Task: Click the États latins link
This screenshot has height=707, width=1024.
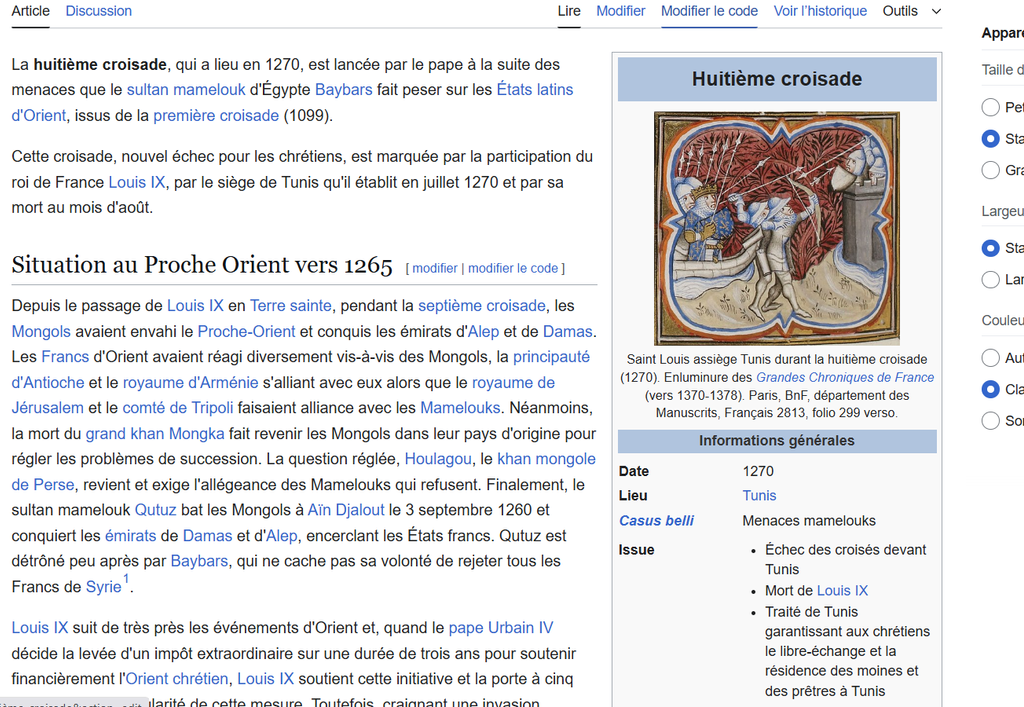Action: [x=535, y=89]
